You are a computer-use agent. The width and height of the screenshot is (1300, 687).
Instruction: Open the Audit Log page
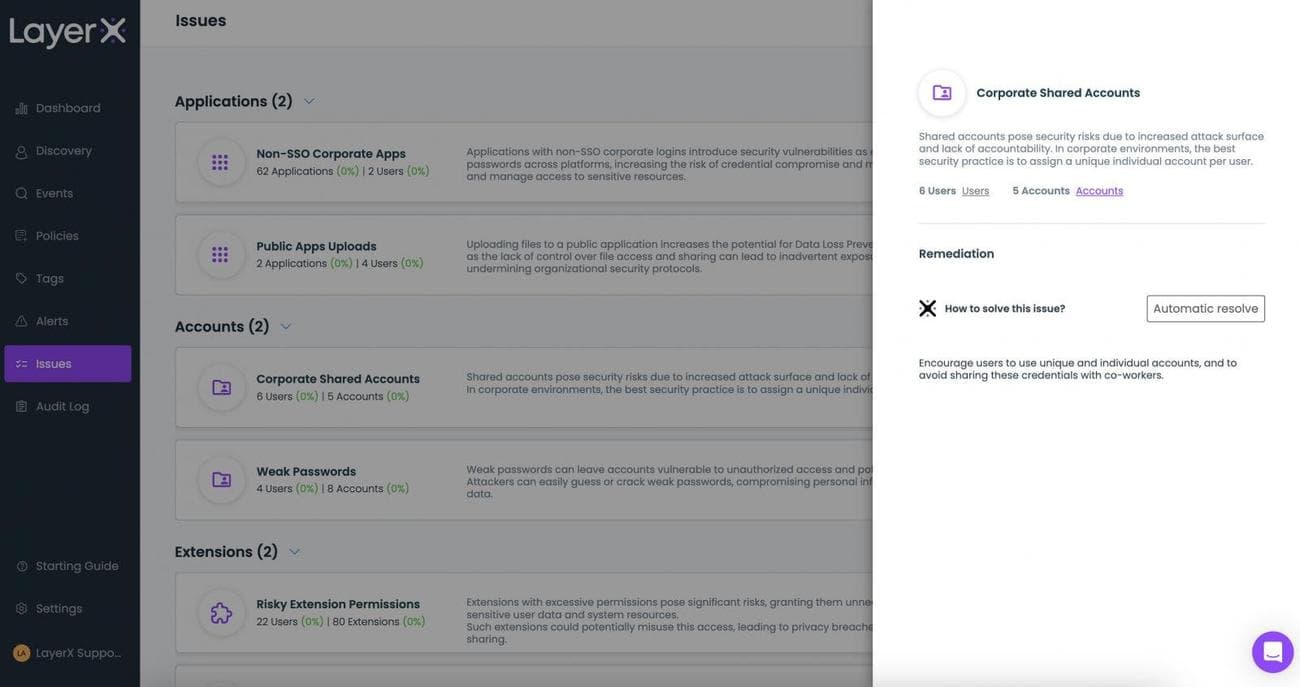point(62,406)
